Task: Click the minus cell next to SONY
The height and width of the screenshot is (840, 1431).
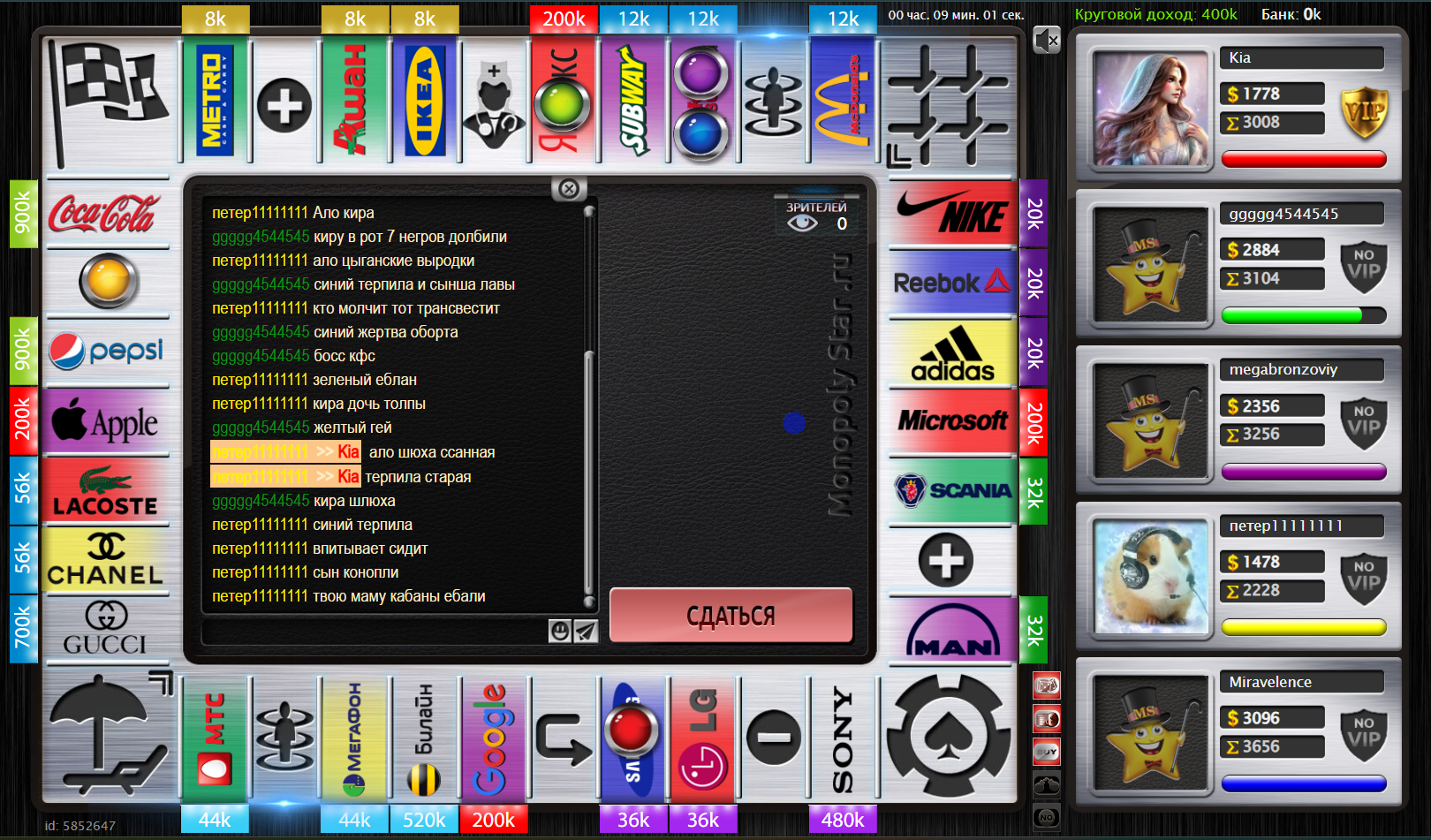Action: [x=773, y=739]
